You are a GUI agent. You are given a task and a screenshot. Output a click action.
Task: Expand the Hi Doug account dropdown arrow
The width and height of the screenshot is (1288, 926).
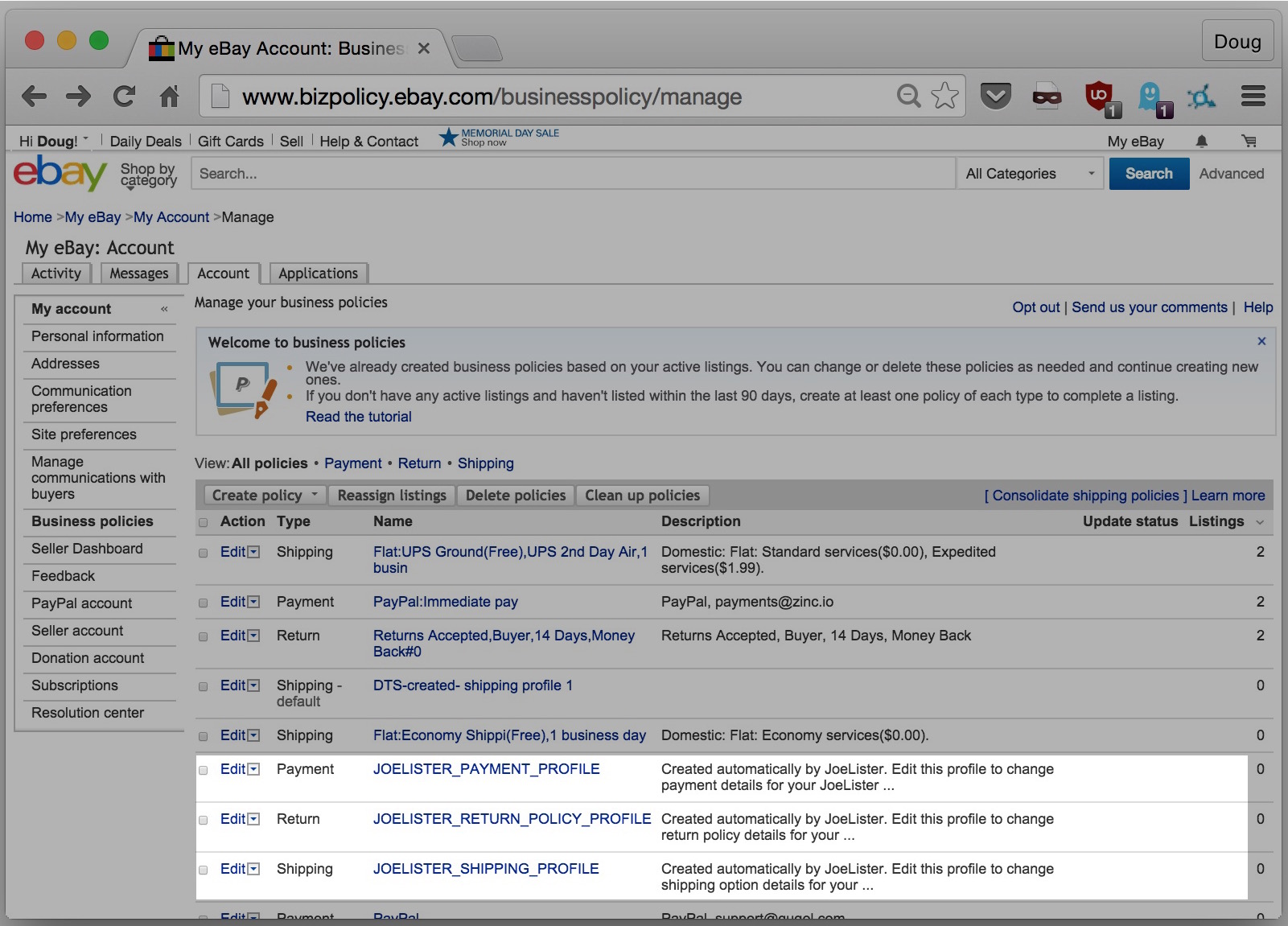pyautogui.click(x=86, y=138)
